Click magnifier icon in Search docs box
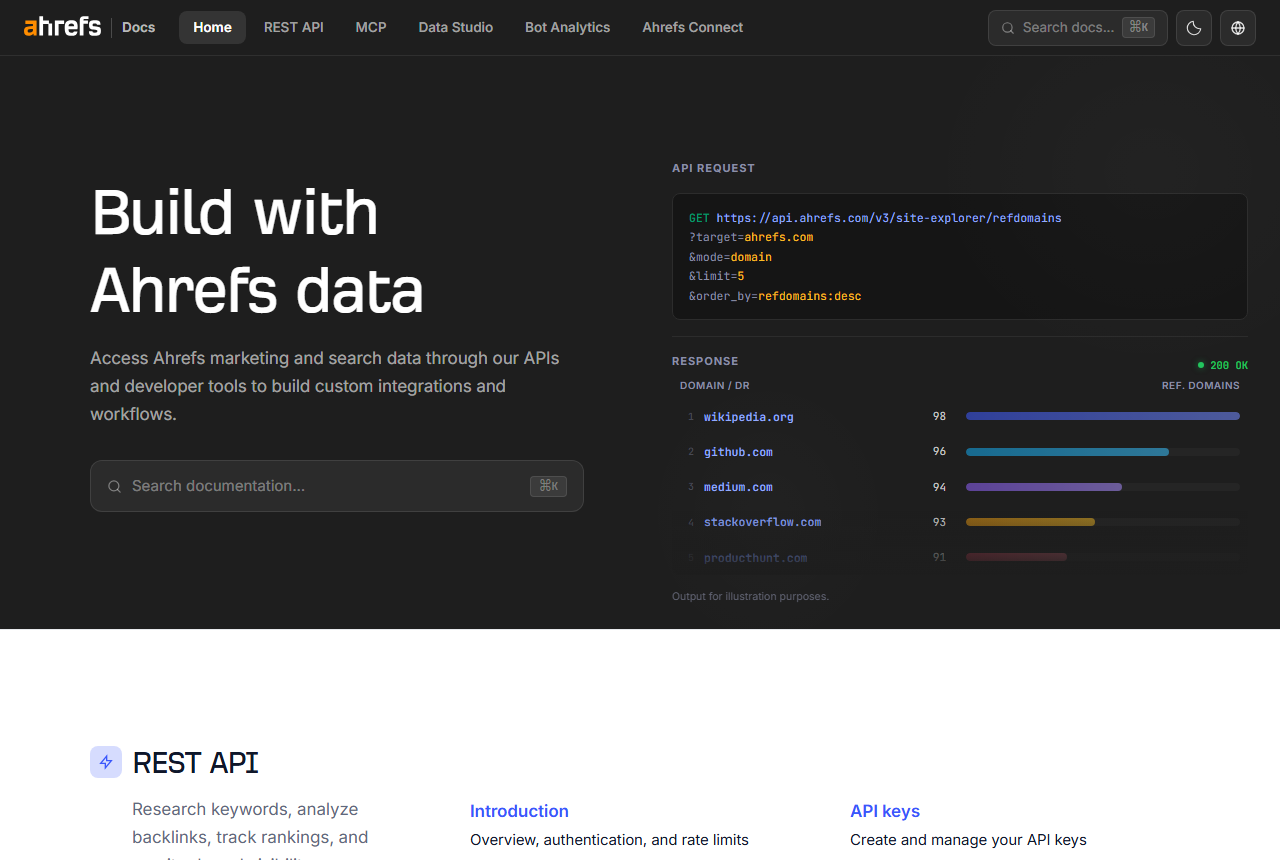This screenshot has width=1280, height=860. [x=1008, y=28]
